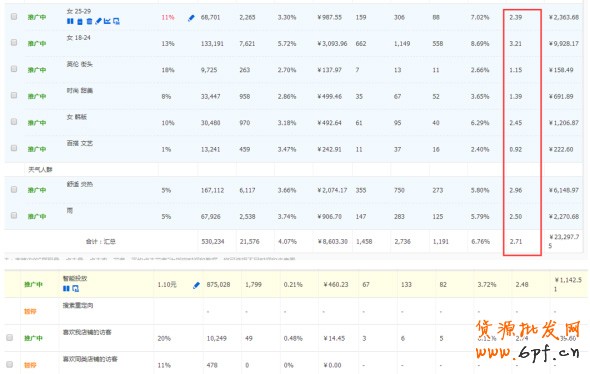Screen dimensions: 590x374
Task: Select checkbox for 喜欢我店铺的访客 row
Action: point(10,338)
